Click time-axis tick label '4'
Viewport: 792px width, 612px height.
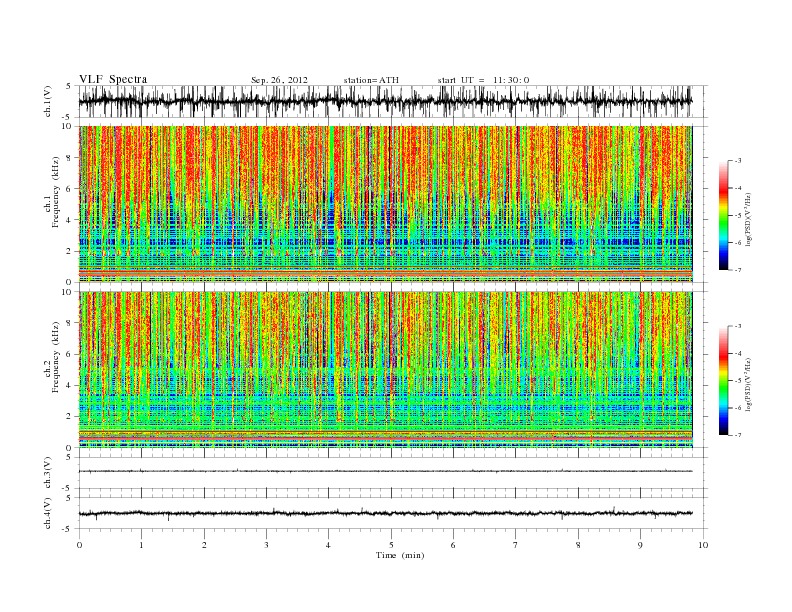pos(329,545)
